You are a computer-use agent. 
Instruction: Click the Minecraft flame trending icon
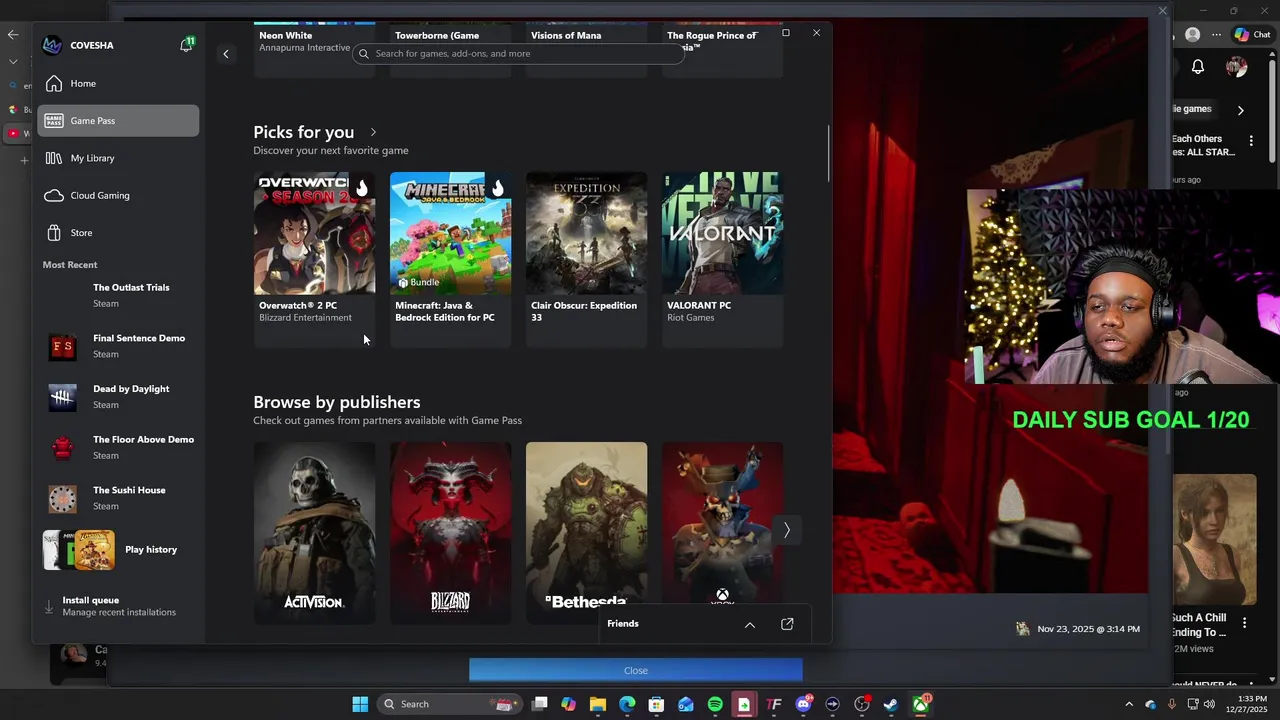tap(497, 188)
